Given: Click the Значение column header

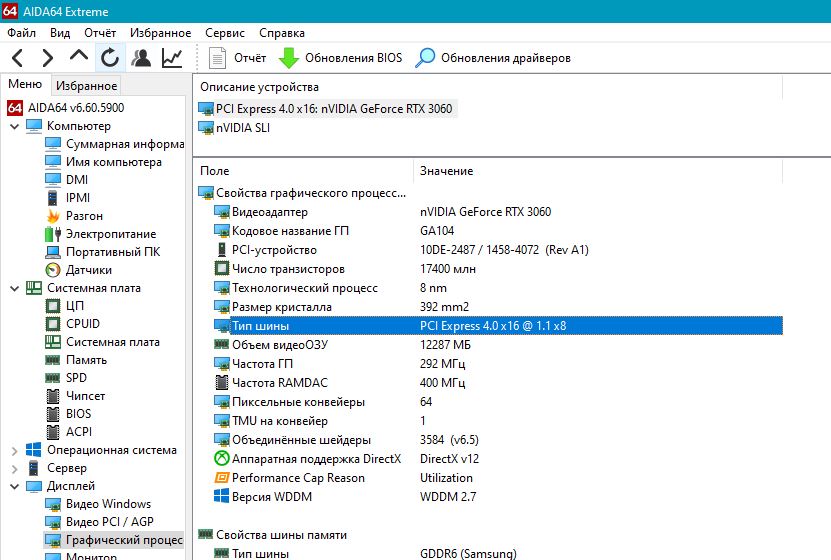Looking at the screenshot, I should pyautogui.click(x=447, y=171).
